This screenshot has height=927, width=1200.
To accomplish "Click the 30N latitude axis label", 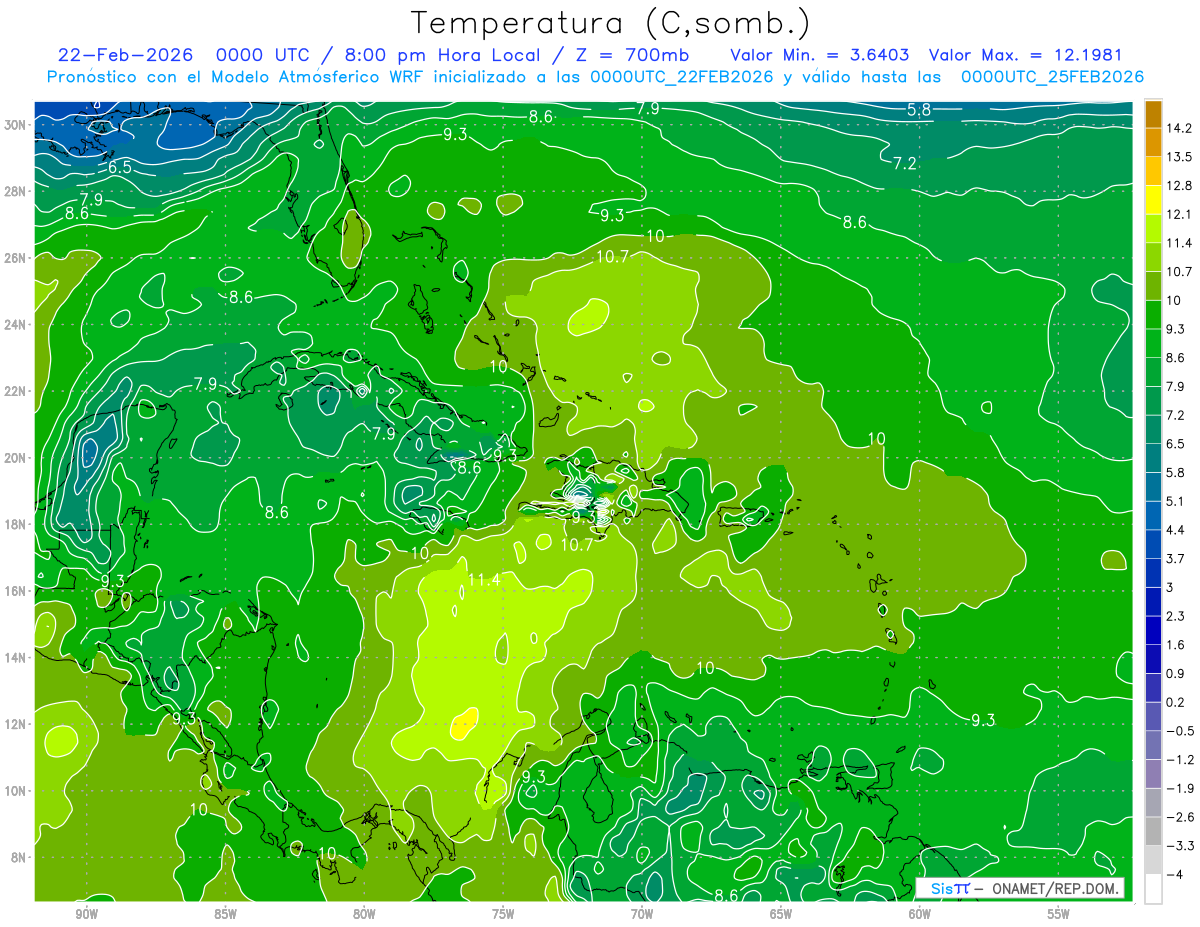I will [x=17, y=125].
